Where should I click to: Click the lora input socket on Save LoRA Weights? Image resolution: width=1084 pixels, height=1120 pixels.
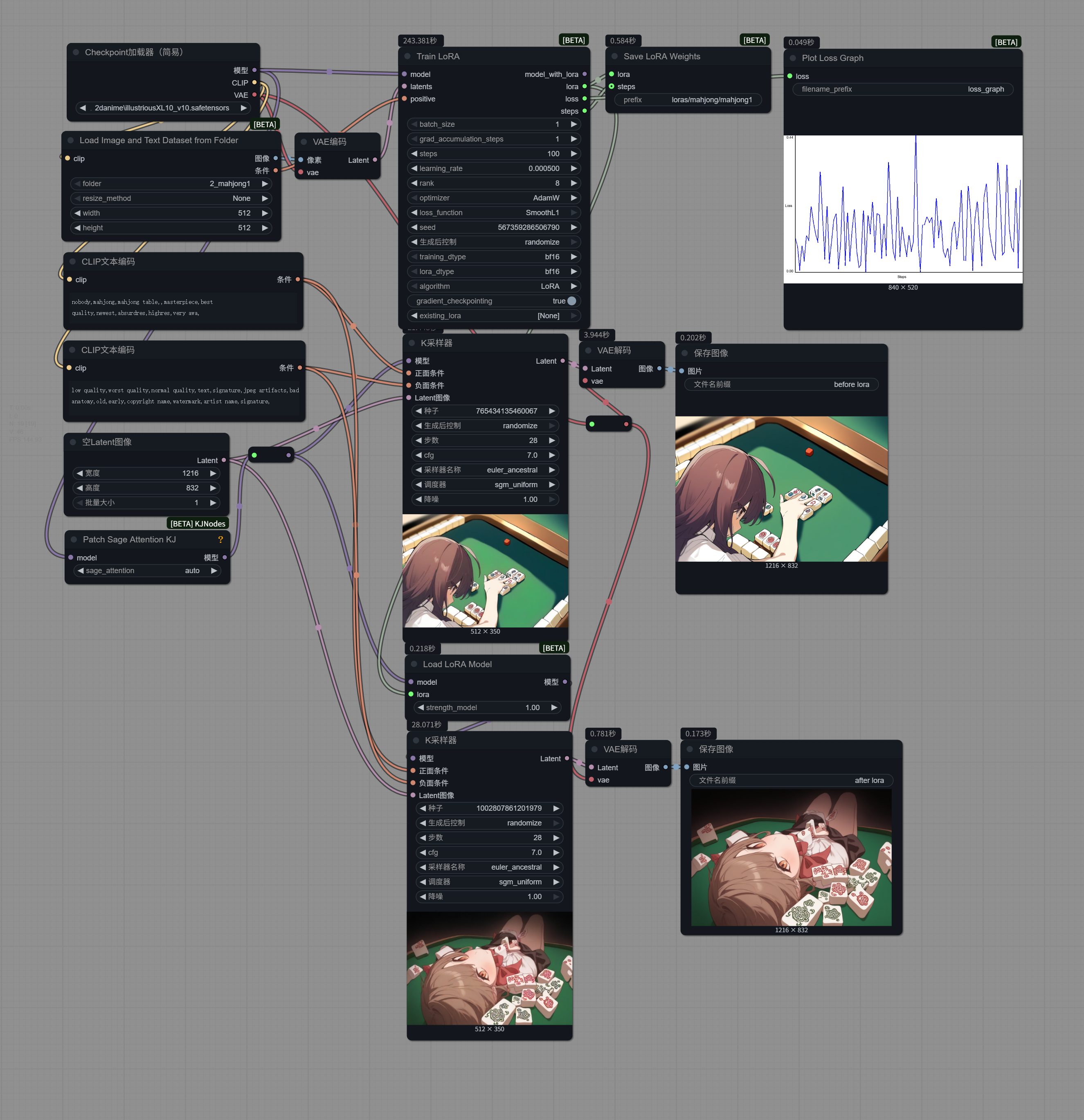coord(612,74)
